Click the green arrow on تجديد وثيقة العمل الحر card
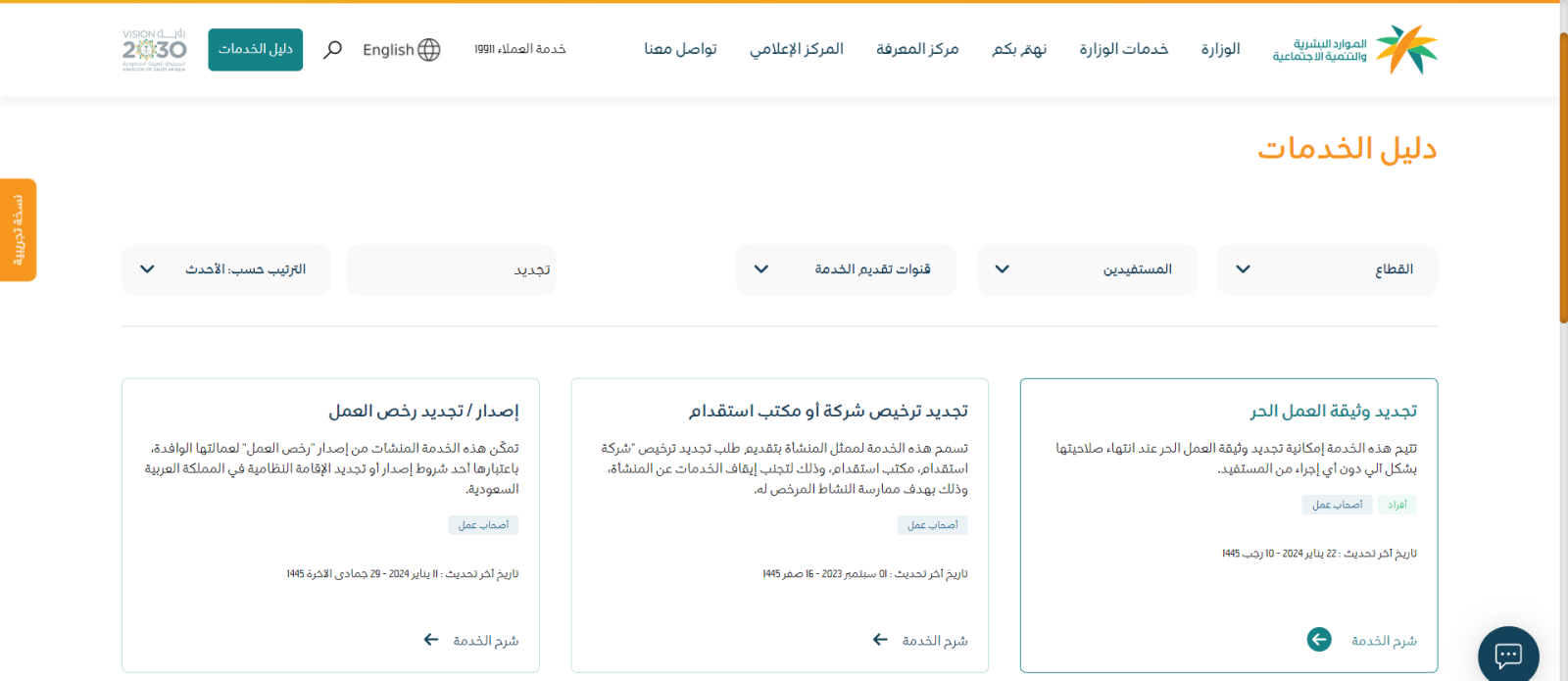The image size is (1568, 681). click(1319, 640)
